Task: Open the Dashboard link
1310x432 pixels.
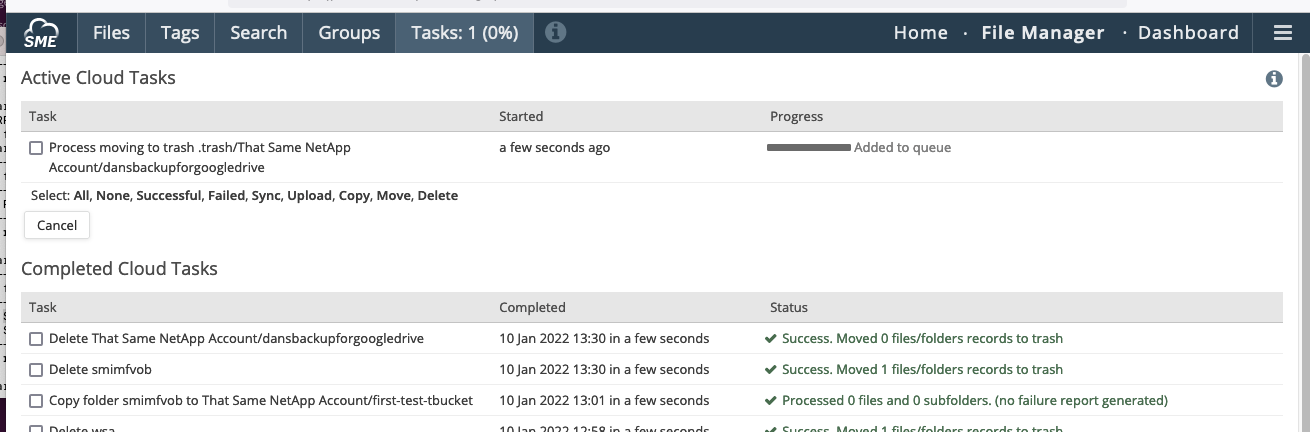Action: (x=1188, y=33)
